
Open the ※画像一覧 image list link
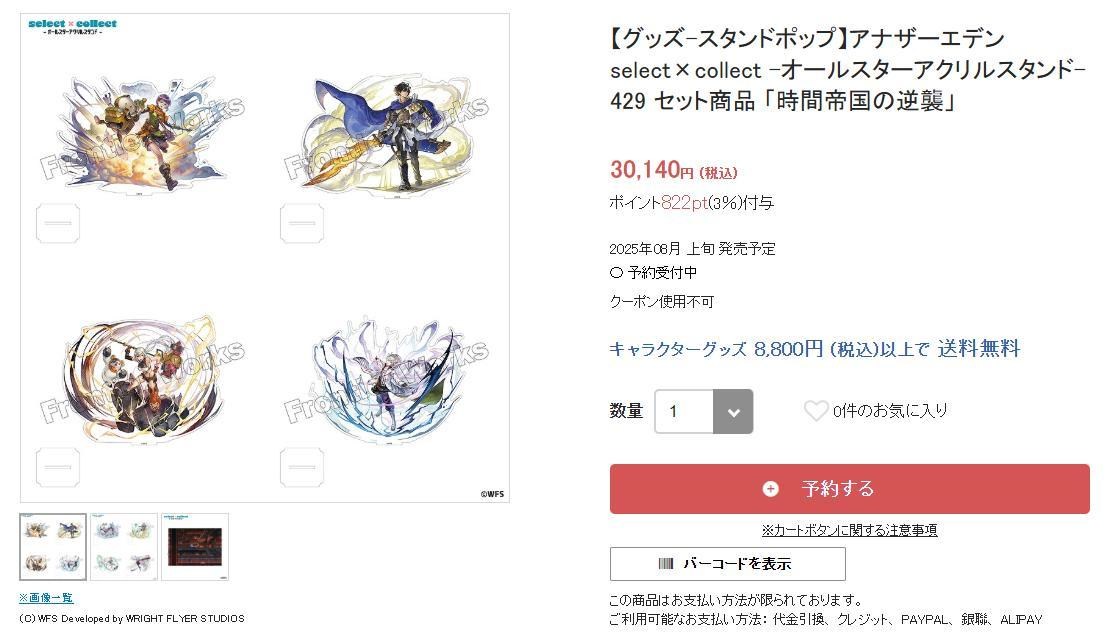pos(46,597)
